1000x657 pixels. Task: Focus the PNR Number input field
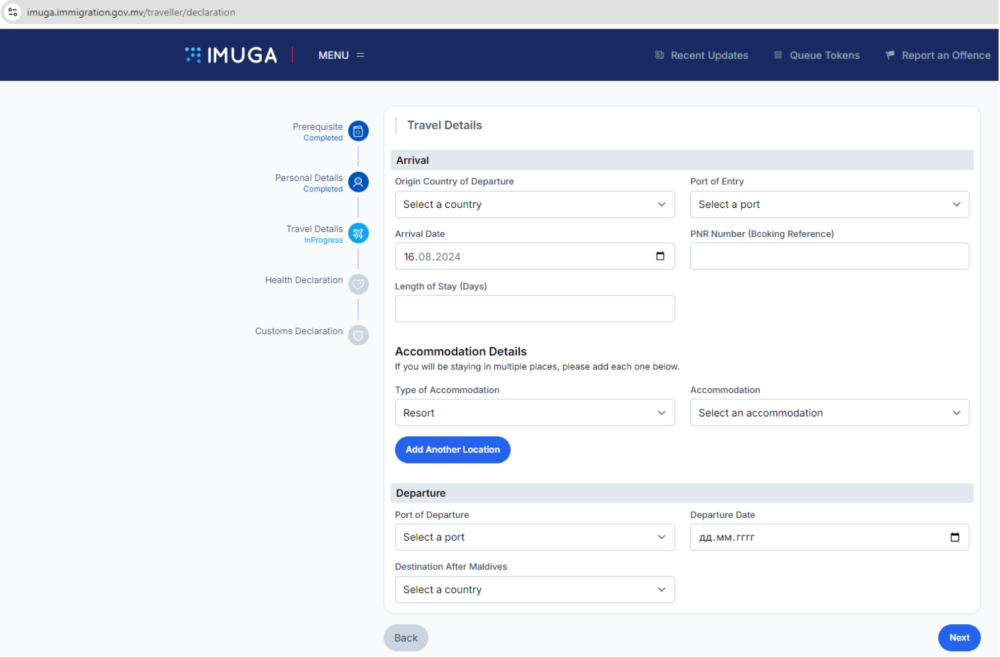(829, 256)
